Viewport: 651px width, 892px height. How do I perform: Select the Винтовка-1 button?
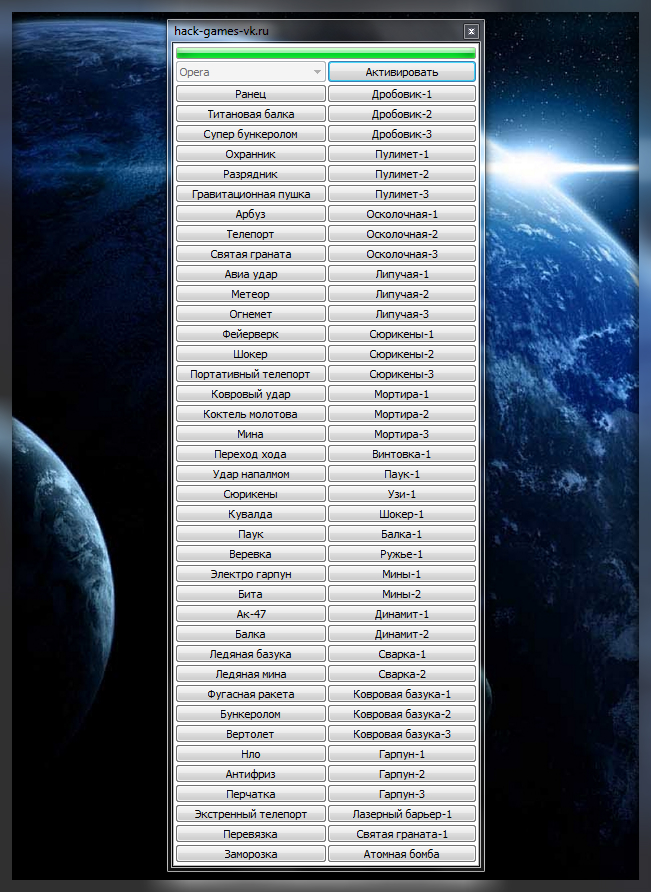click(401, 454)
